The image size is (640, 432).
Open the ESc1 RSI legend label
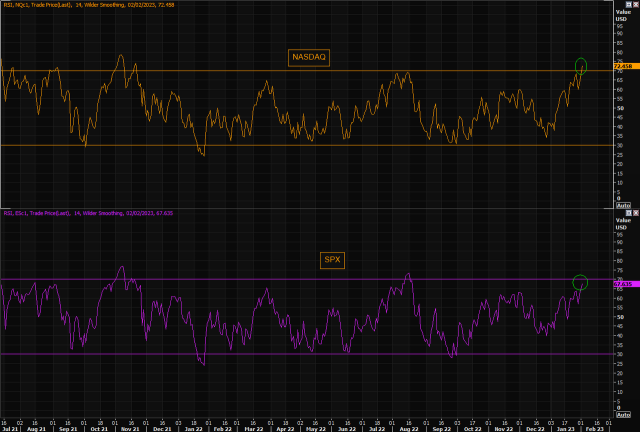(x=88, y=213)
